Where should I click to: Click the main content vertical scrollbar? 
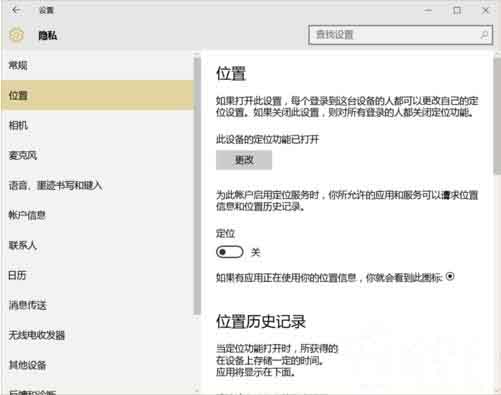point(497,115)
